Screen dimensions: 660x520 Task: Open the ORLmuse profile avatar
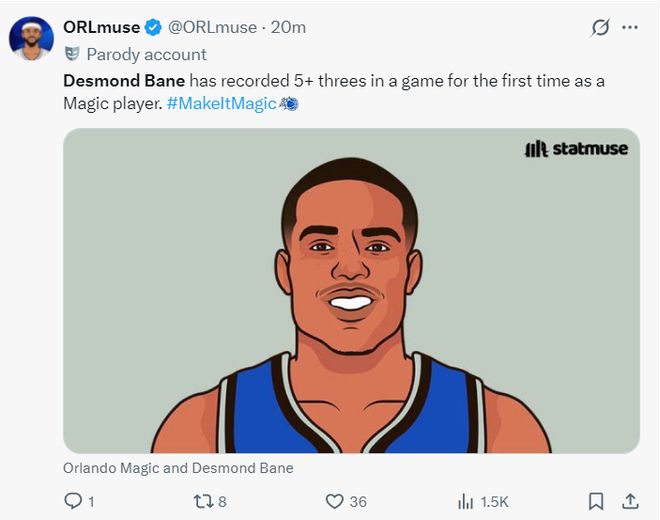[31, 38]
